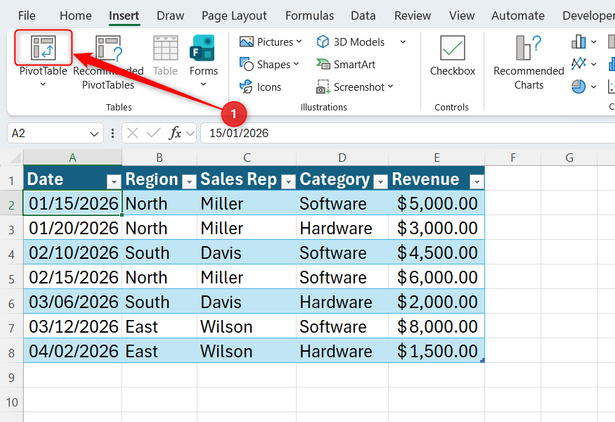Open the 3D Models dropdown arrow
The width and height of the screenshot is (615, 422).
click(x=403, y=42)
